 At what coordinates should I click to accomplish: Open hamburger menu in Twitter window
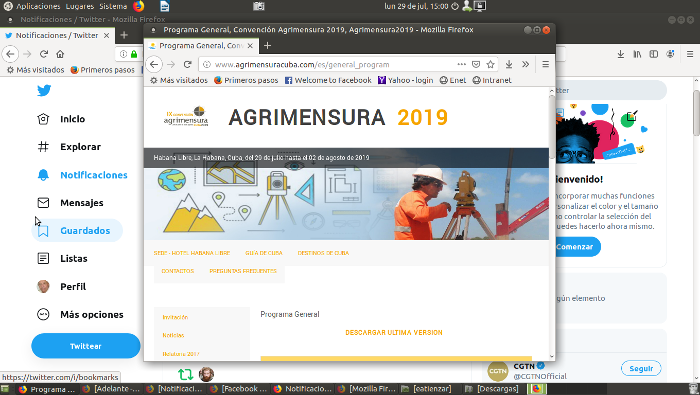[690, 54]
